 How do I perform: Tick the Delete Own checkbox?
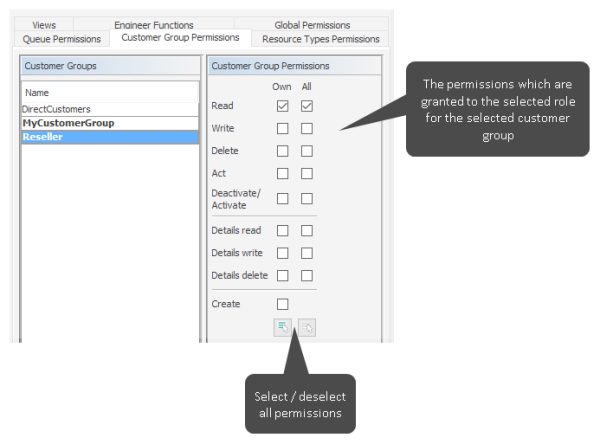(x=283, y=151)
